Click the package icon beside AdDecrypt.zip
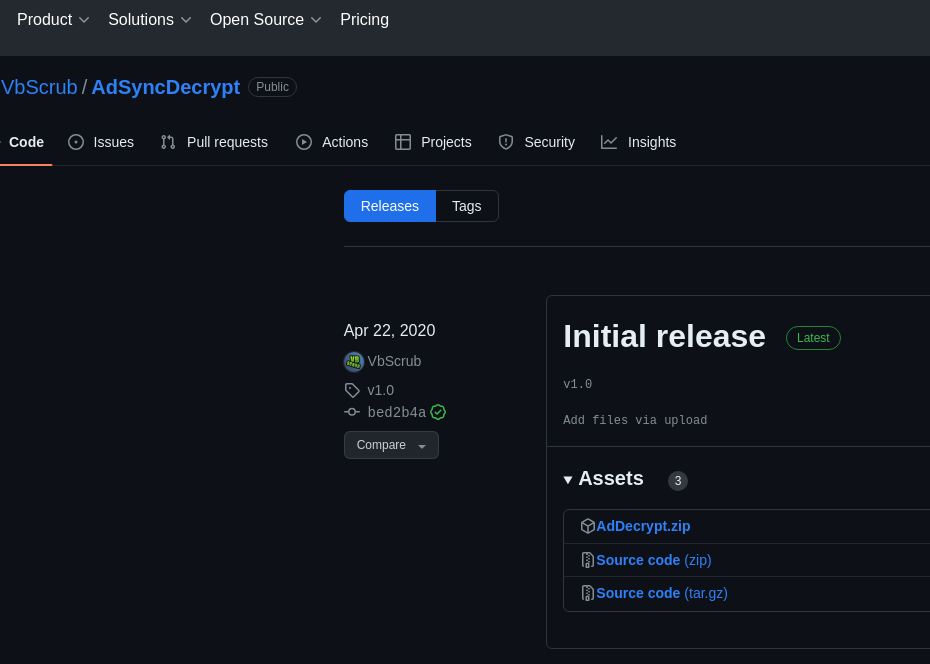Viewport: 930px width, 664px height. [588, 526]
